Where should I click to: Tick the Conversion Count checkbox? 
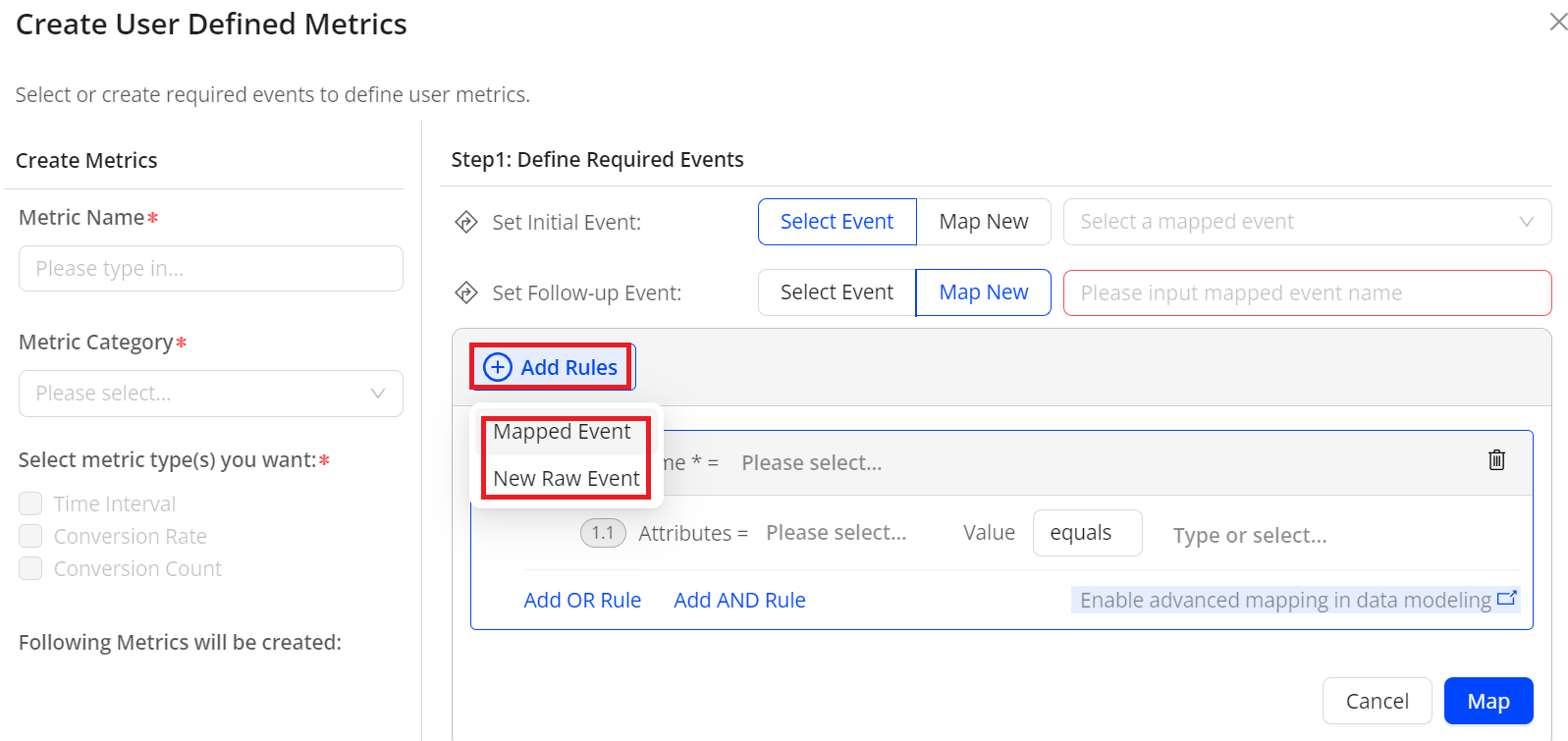31,568
